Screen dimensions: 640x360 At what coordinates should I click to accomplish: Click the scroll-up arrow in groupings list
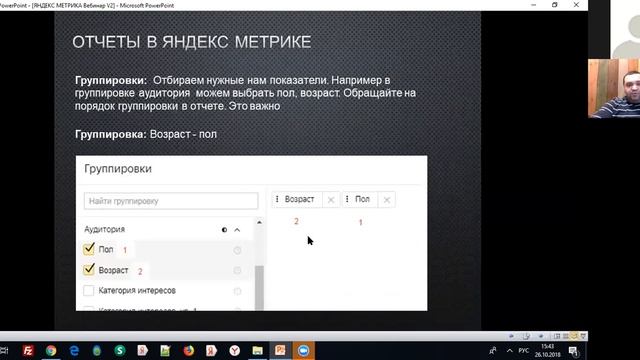tap(260, 222)
